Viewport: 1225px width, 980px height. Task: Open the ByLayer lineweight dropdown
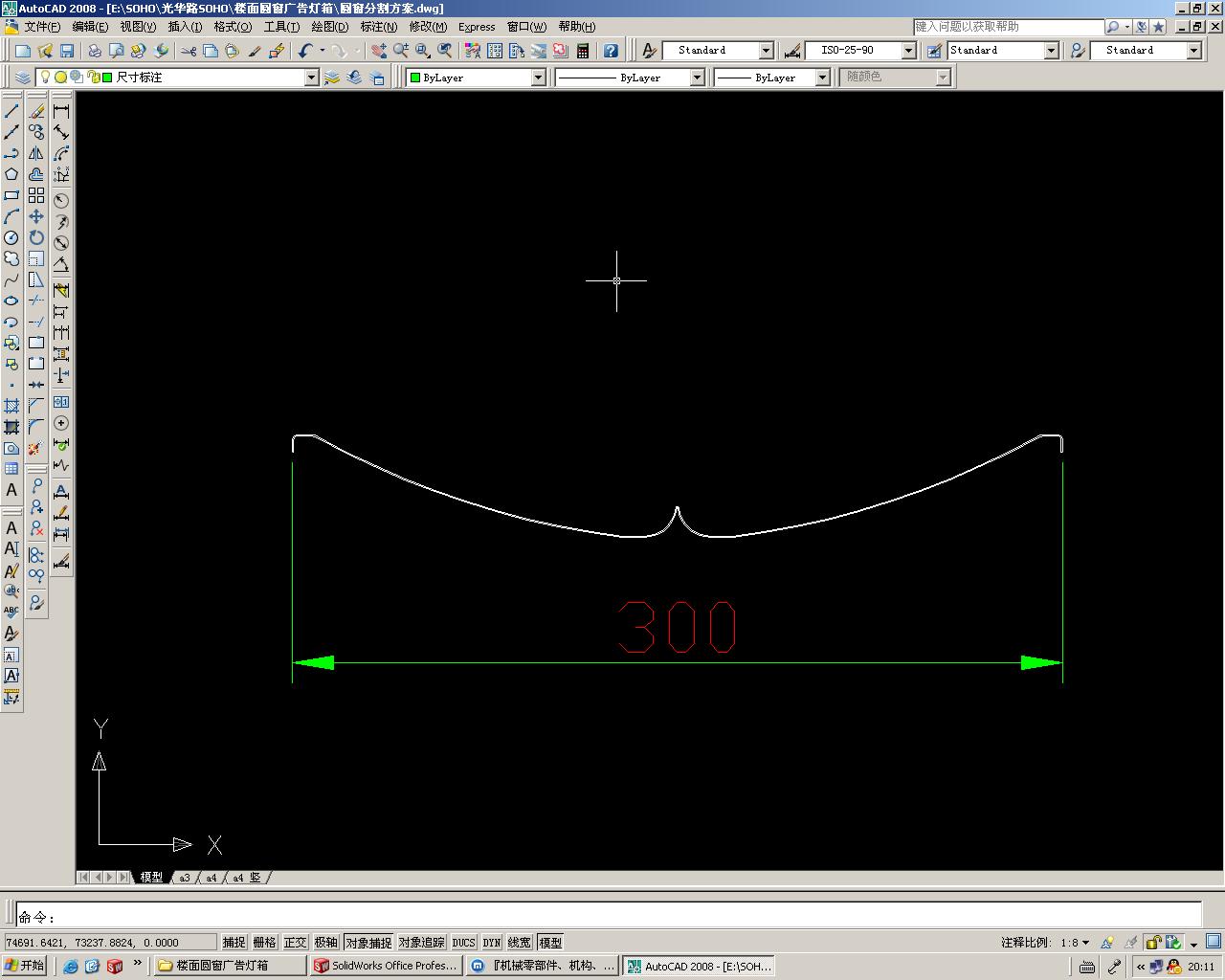(821, 78)
